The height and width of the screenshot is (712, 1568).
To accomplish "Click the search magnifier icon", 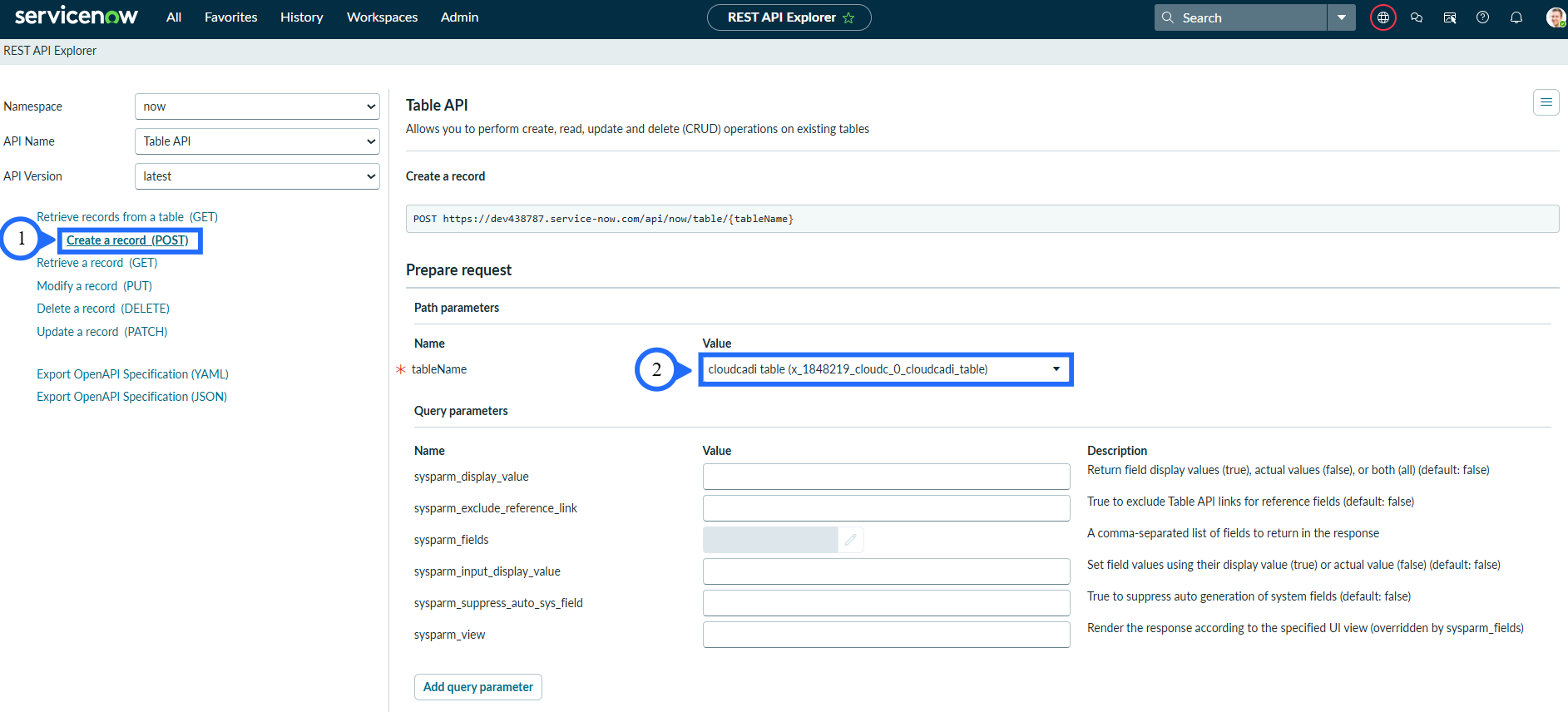I will 1168,17.
